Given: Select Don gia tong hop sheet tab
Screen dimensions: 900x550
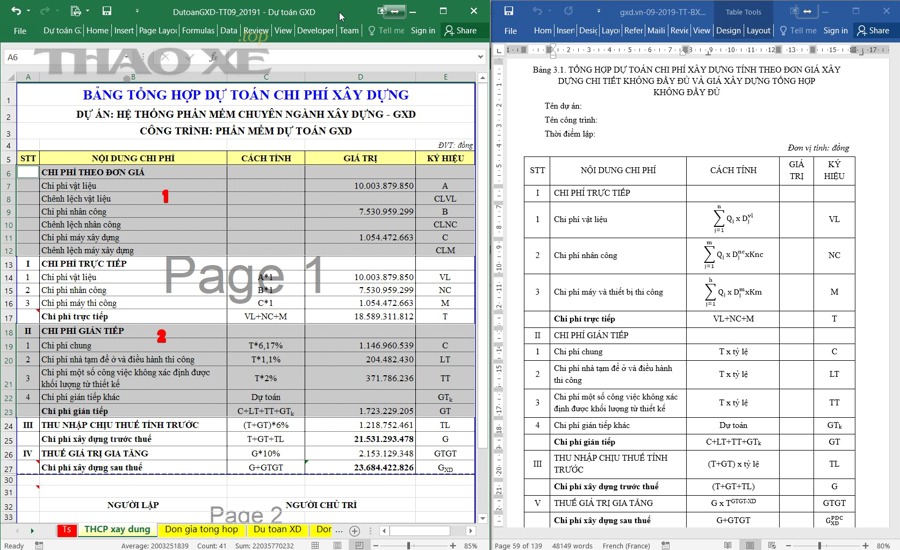Looking at the screenshot, I should tap(201, 529).
